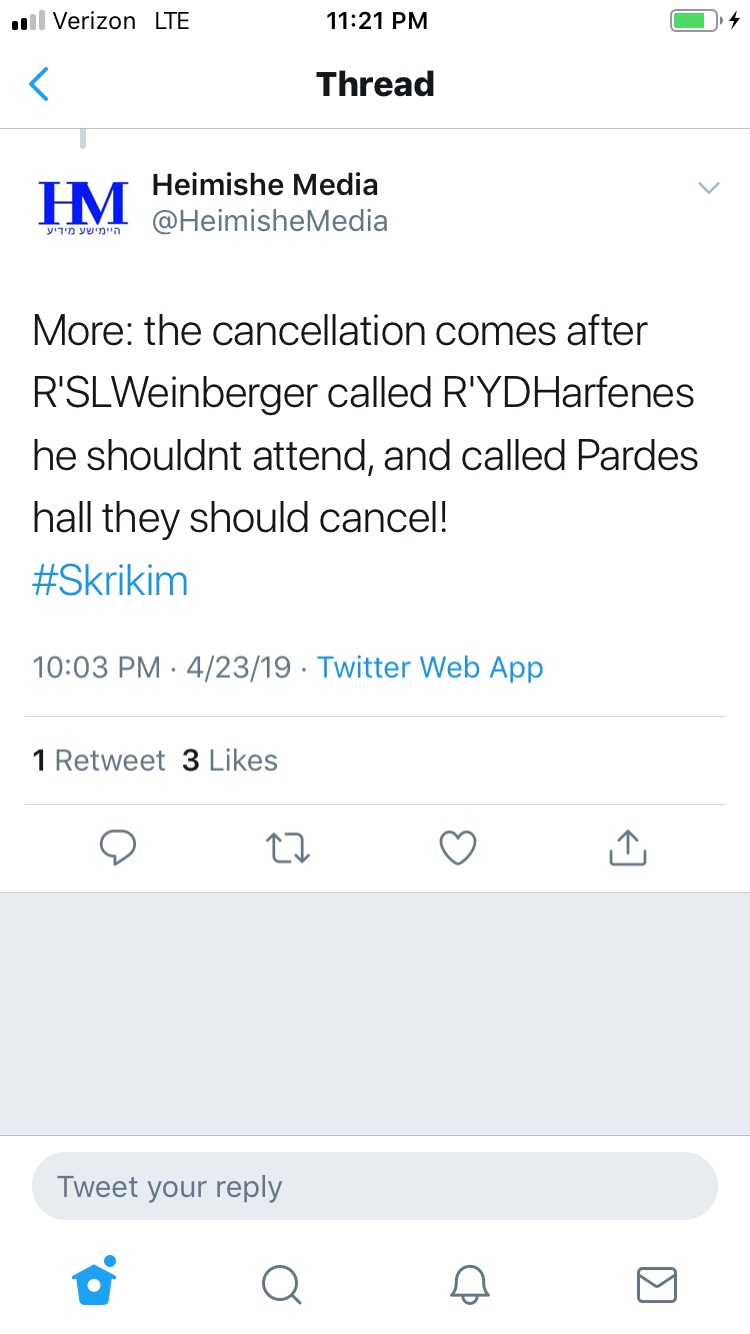The width and height of the screenshot is (750, 1334).
Task: Tap the battery icon in status bar
Action: click(693, 21)
